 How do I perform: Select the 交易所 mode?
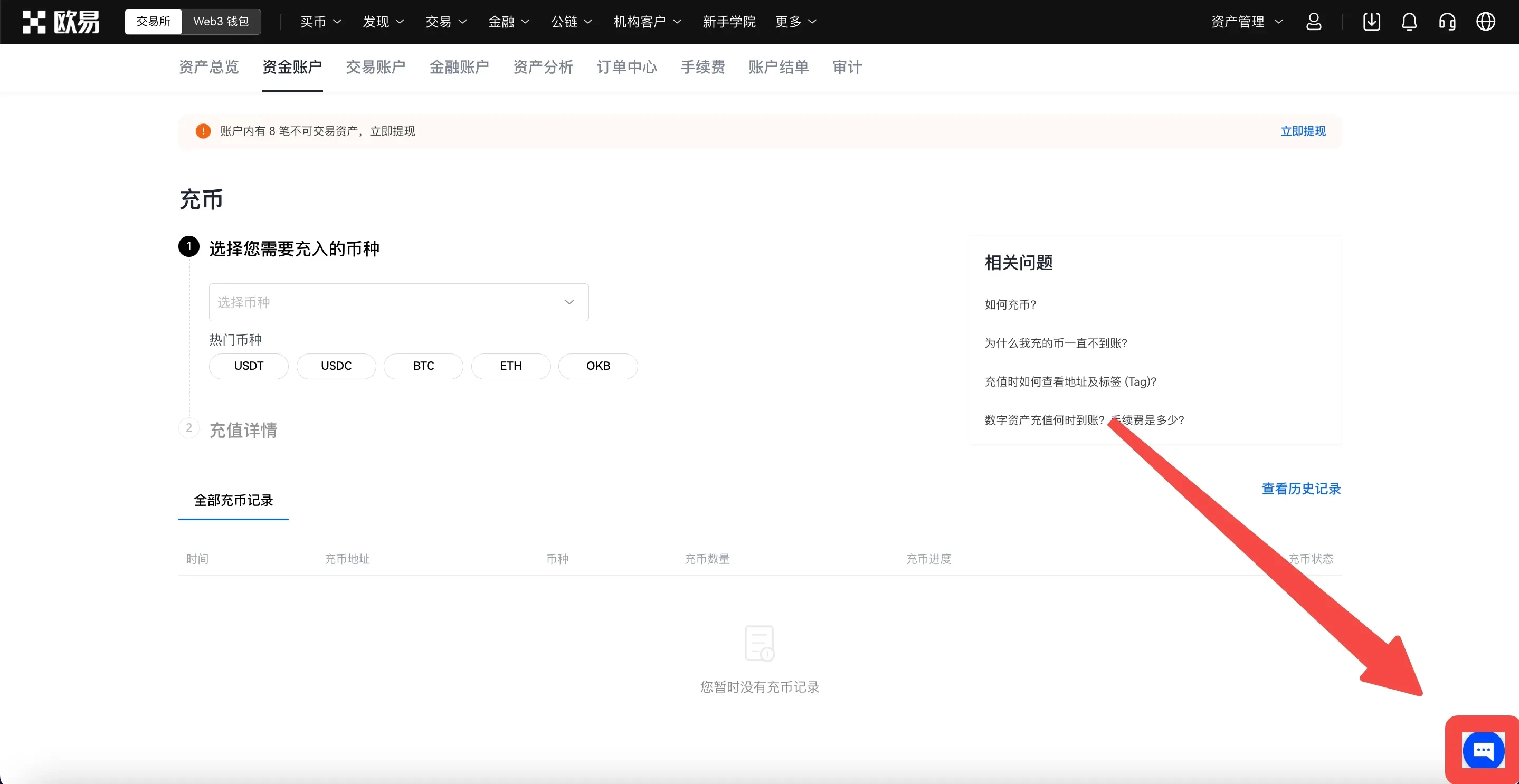(153, 21)
